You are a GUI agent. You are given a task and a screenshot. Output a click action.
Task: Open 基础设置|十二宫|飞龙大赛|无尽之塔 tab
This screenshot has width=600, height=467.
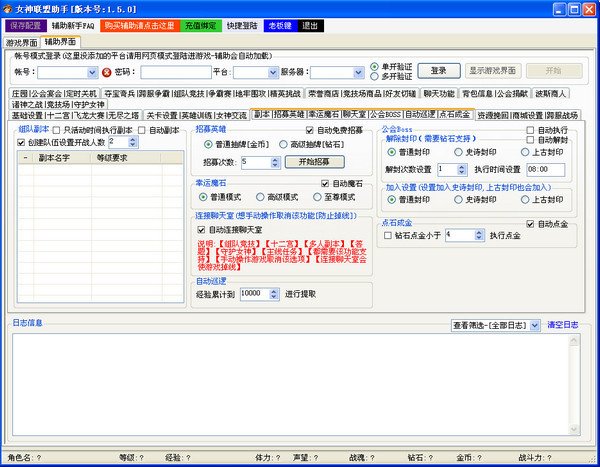point(75,115)
